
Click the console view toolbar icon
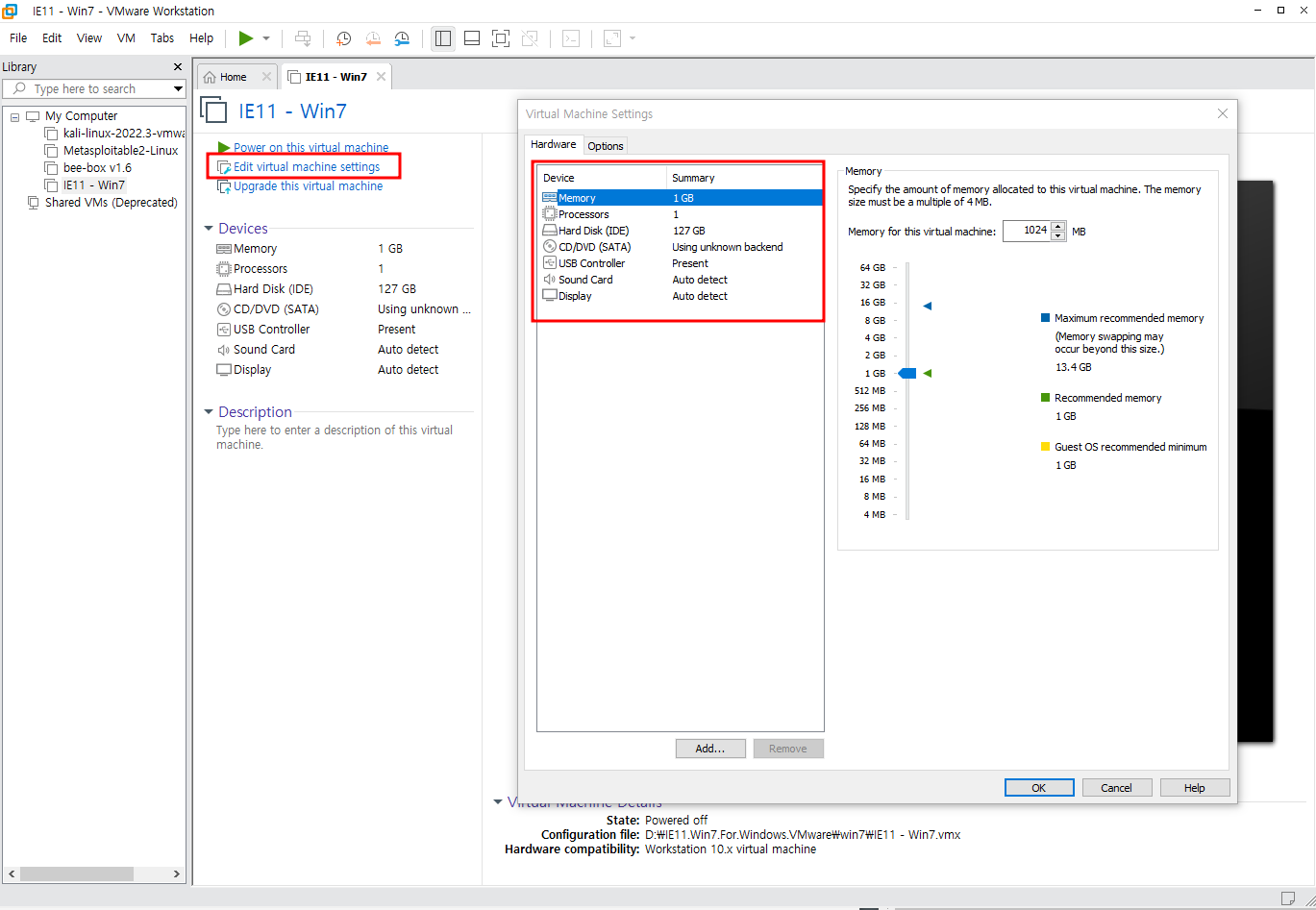coord(571,38)
